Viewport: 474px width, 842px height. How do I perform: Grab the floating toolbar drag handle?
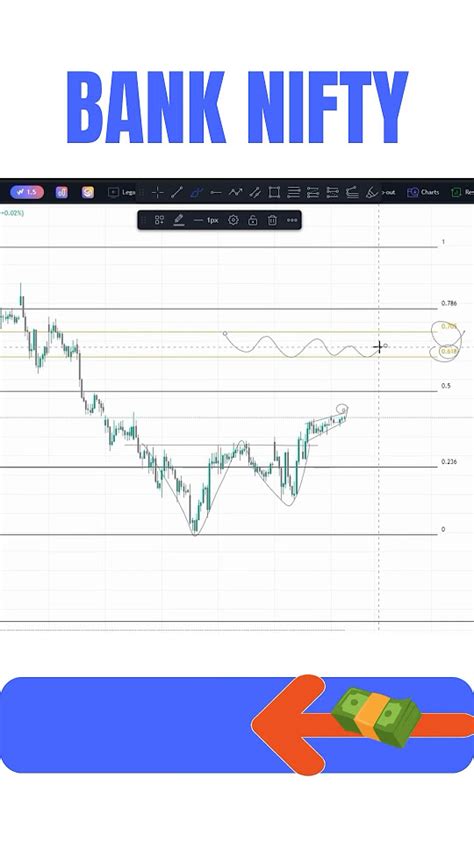coord(145,220)
